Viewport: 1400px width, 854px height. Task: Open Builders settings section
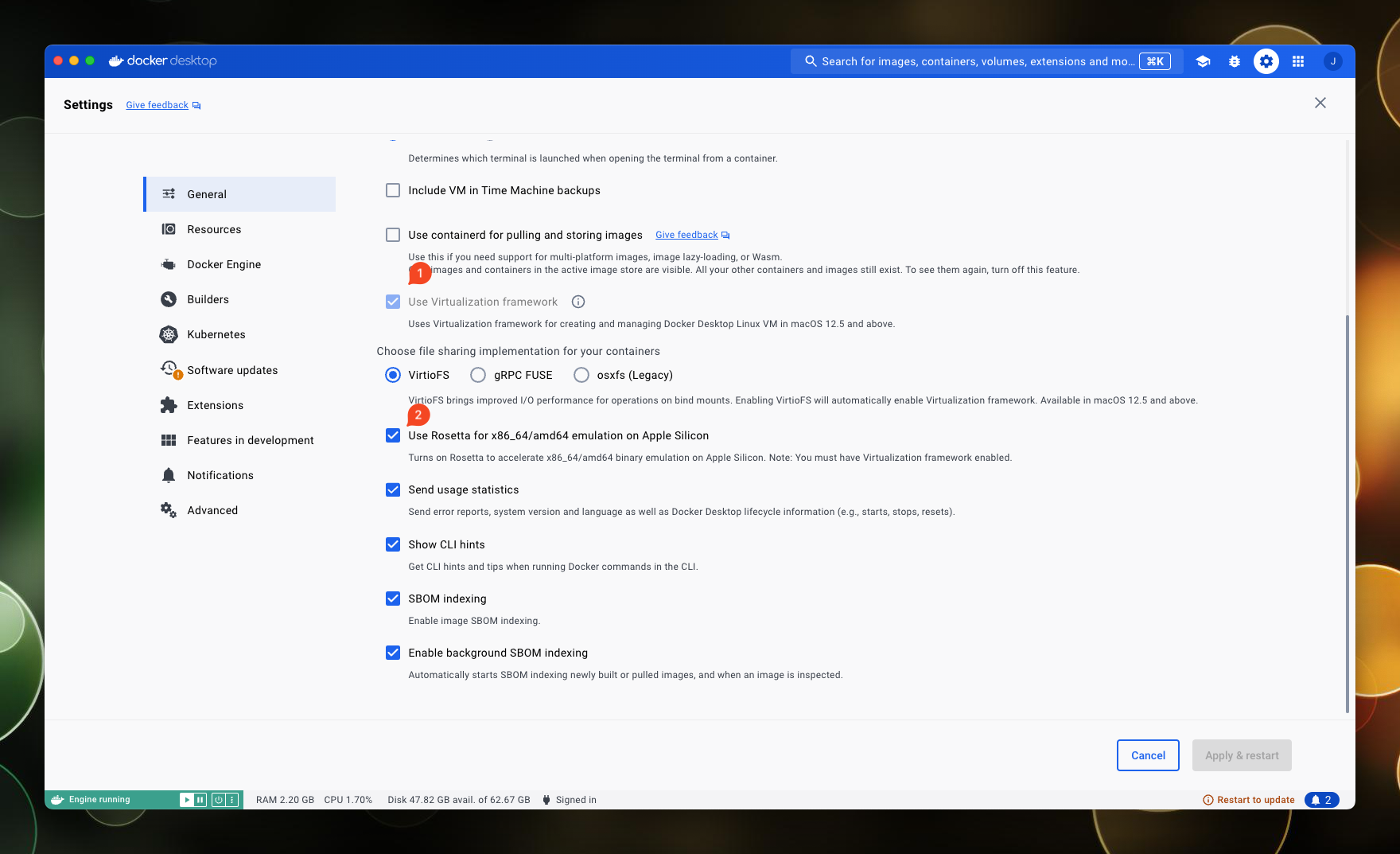coord(239,299)
